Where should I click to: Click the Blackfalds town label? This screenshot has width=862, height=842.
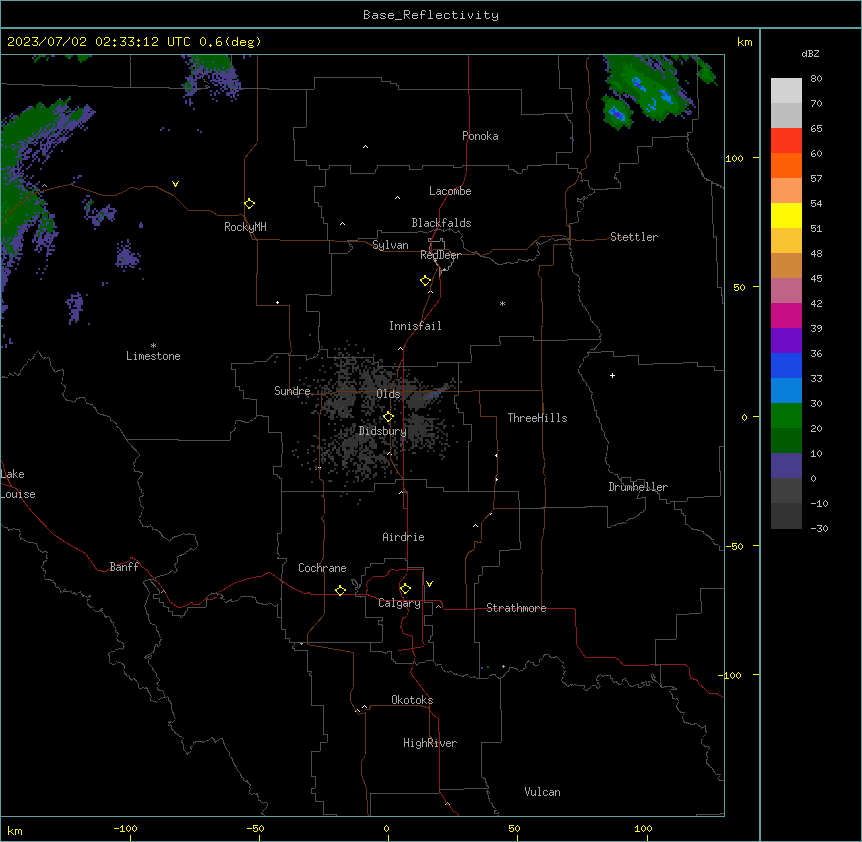[441, 223]
